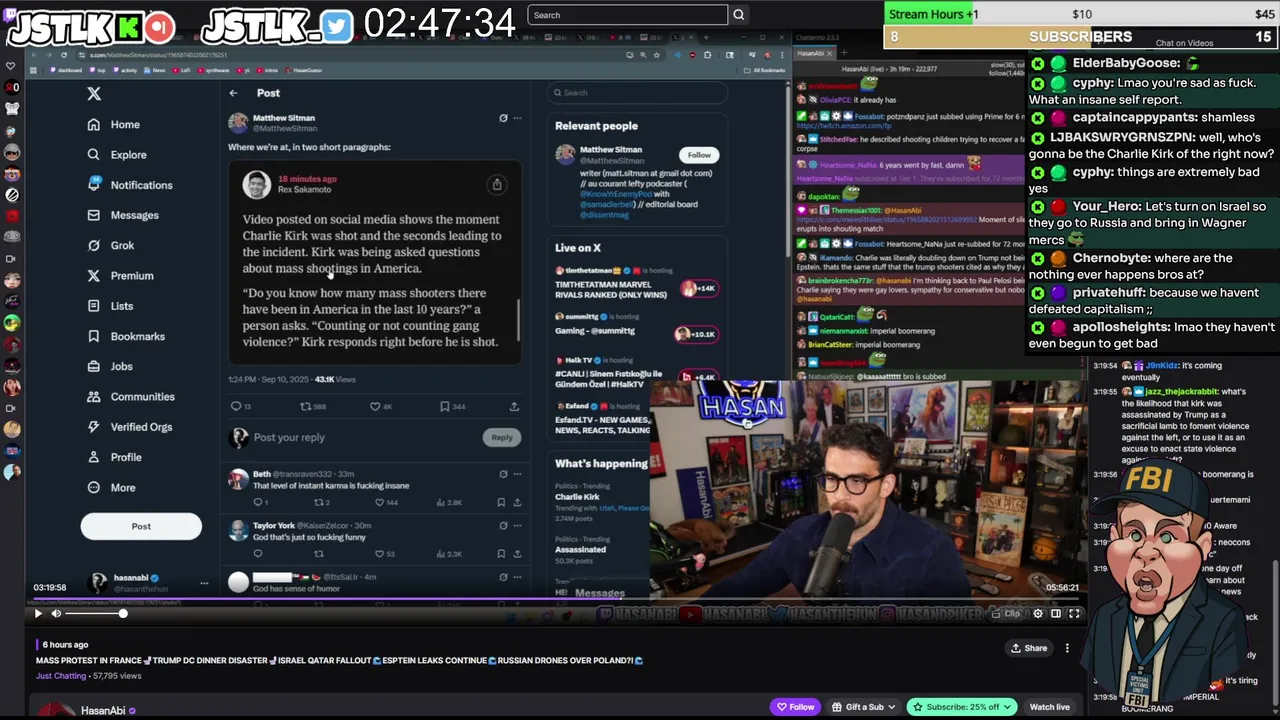Open the X logo home icon
This screenshot has height=720, width=1280.
(94, 93)
